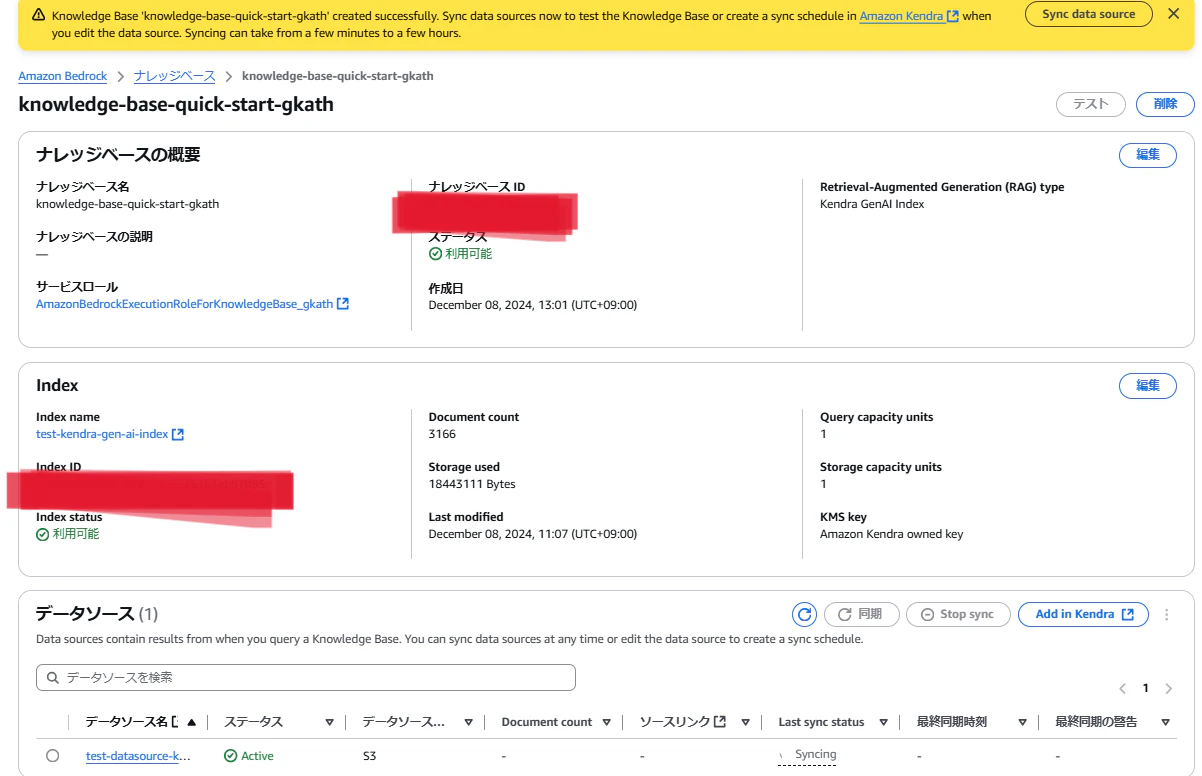Go to Amazon Bedrock breadcrumb
Viewport: 1202px width, 776px height.
click(x=62, y=76)
